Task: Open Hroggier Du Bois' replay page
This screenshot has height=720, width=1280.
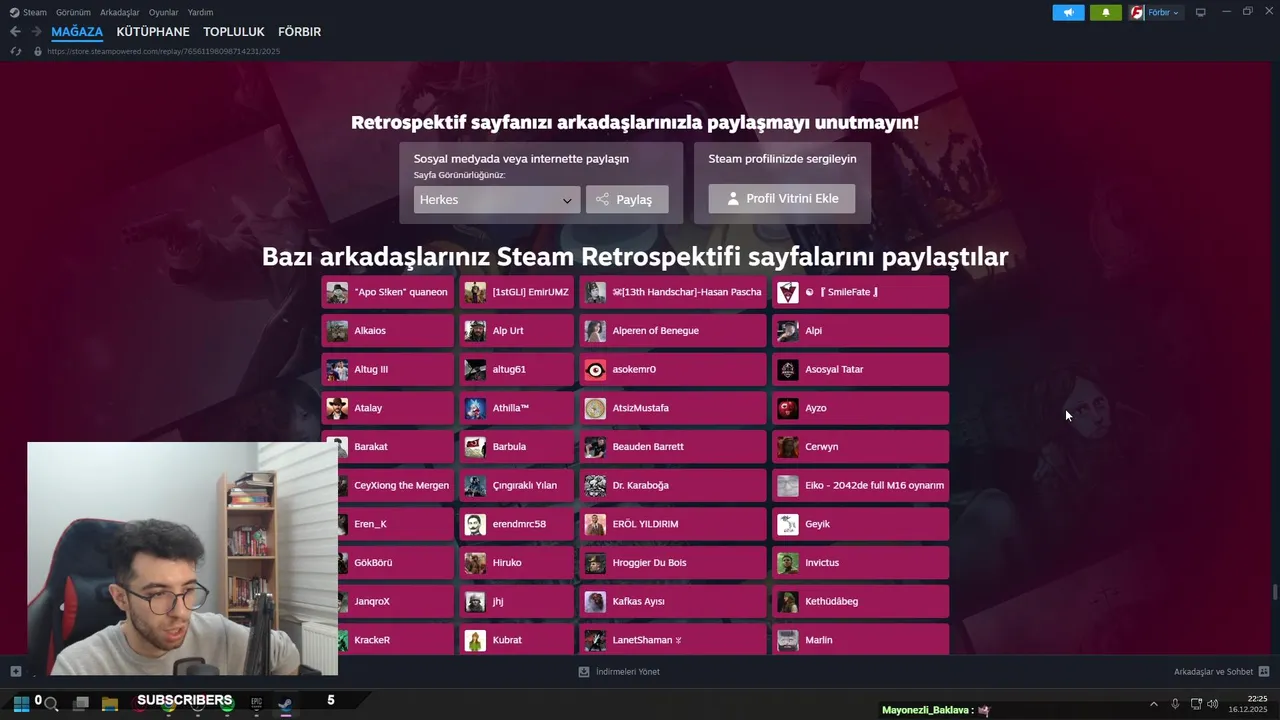Action: click(673, 563)
